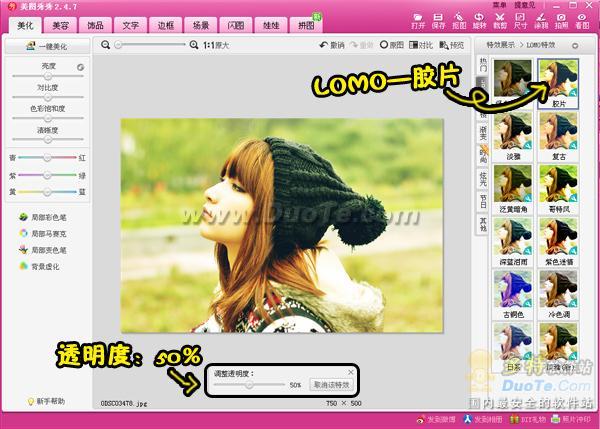Switch to the 美容 tab
Screen dimensions: 600x429
pyautogui.click(x=60, y=25)
